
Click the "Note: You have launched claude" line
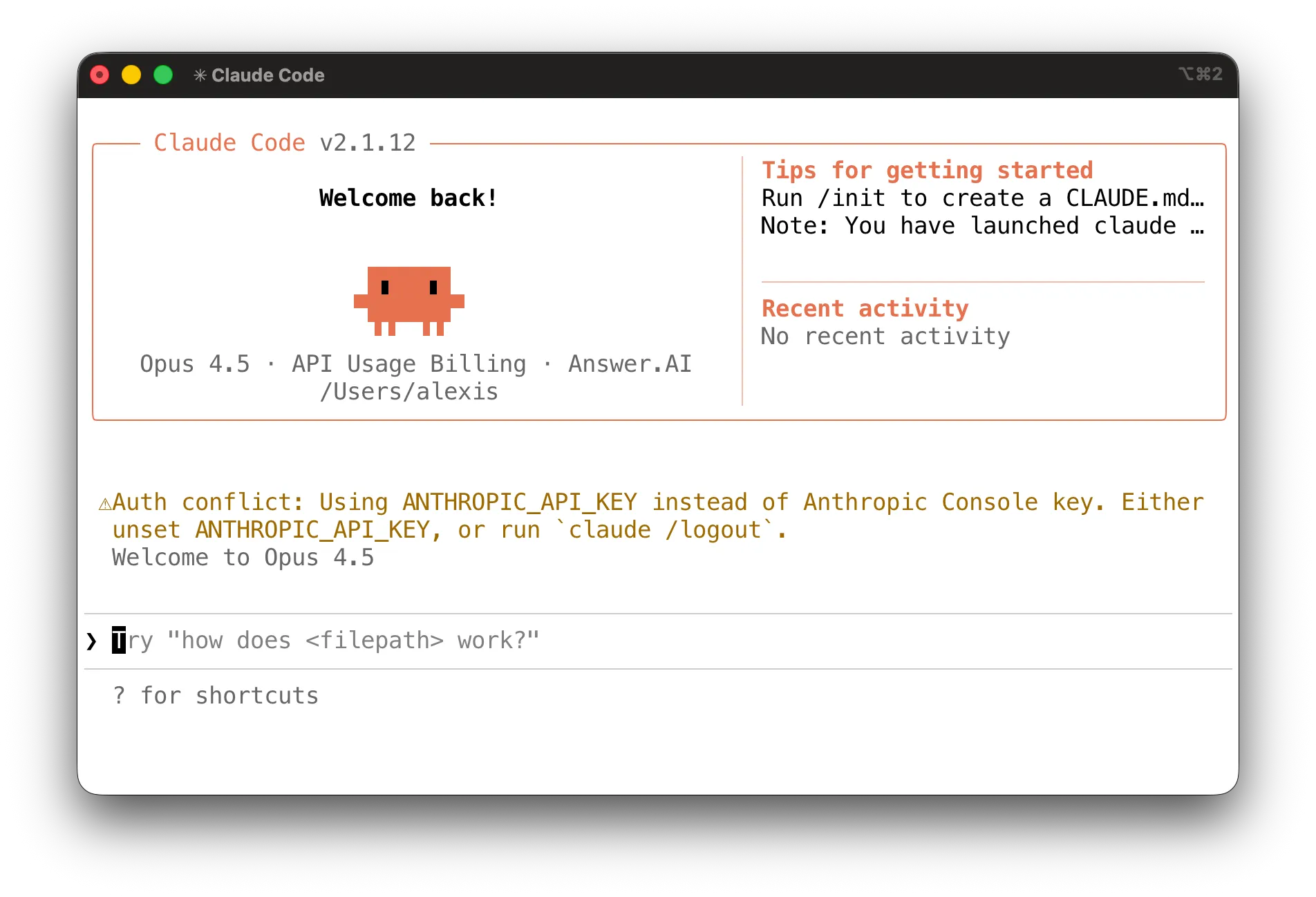[x=983, y=226]
